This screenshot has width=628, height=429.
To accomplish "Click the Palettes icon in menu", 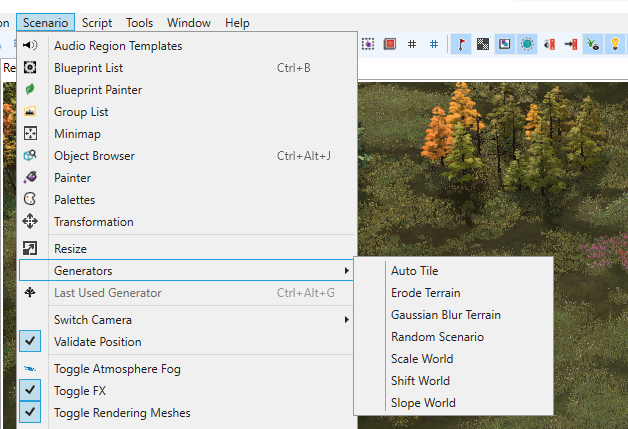I will 30,199.
